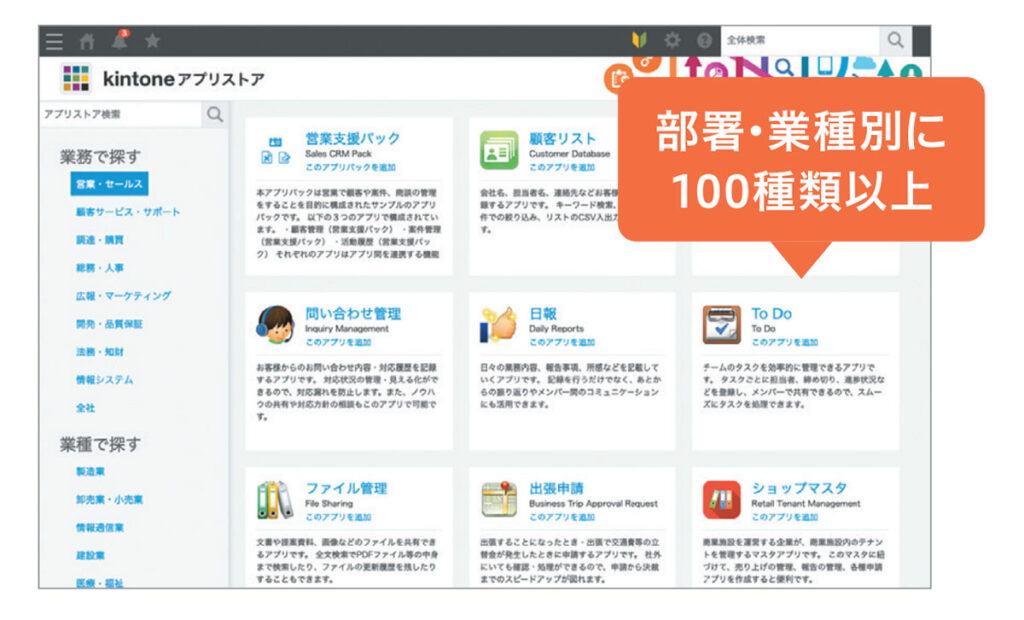Click the magnifier button beside 全体検索
The height and width of the screenshot is (620, 1024).
coord(895,40)
